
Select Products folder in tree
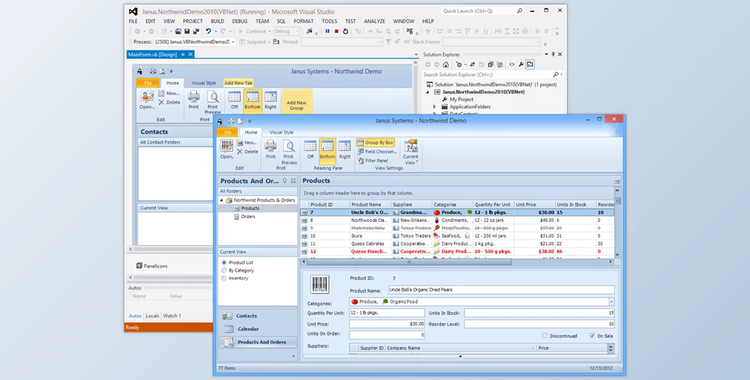point(250,209)
